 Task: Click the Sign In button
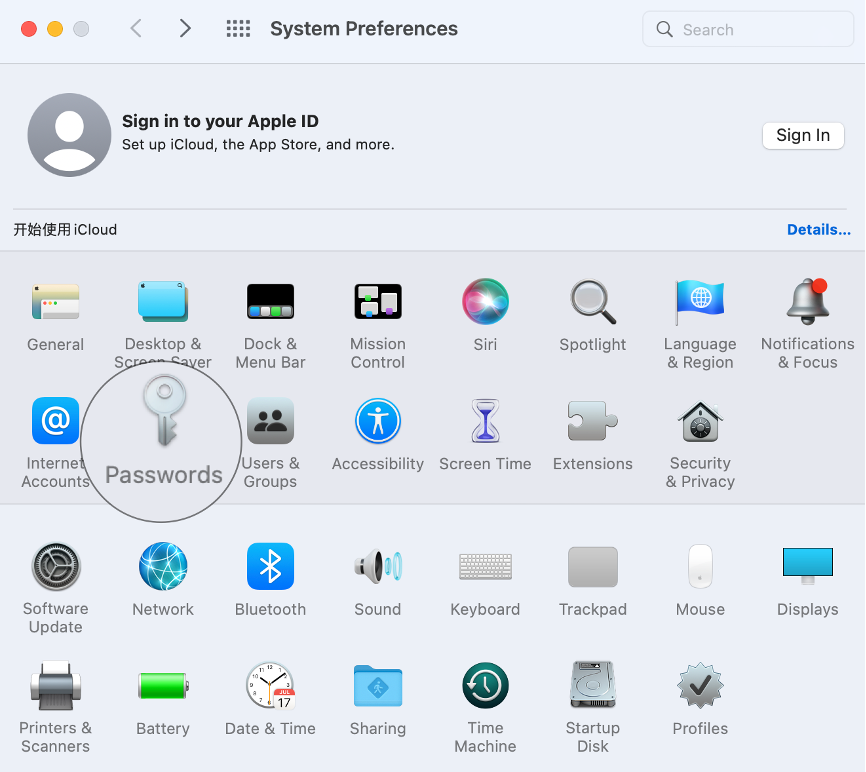coord(802,135)
